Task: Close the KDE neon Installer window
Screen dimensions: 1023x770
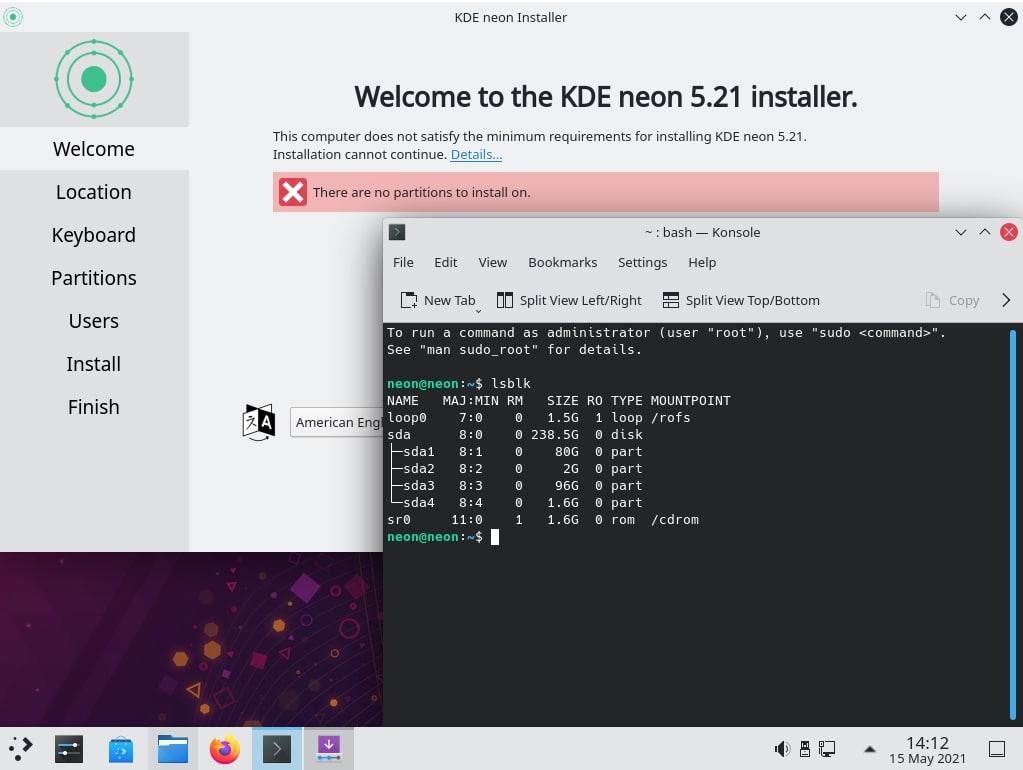Action: (x=1009, y=17)
